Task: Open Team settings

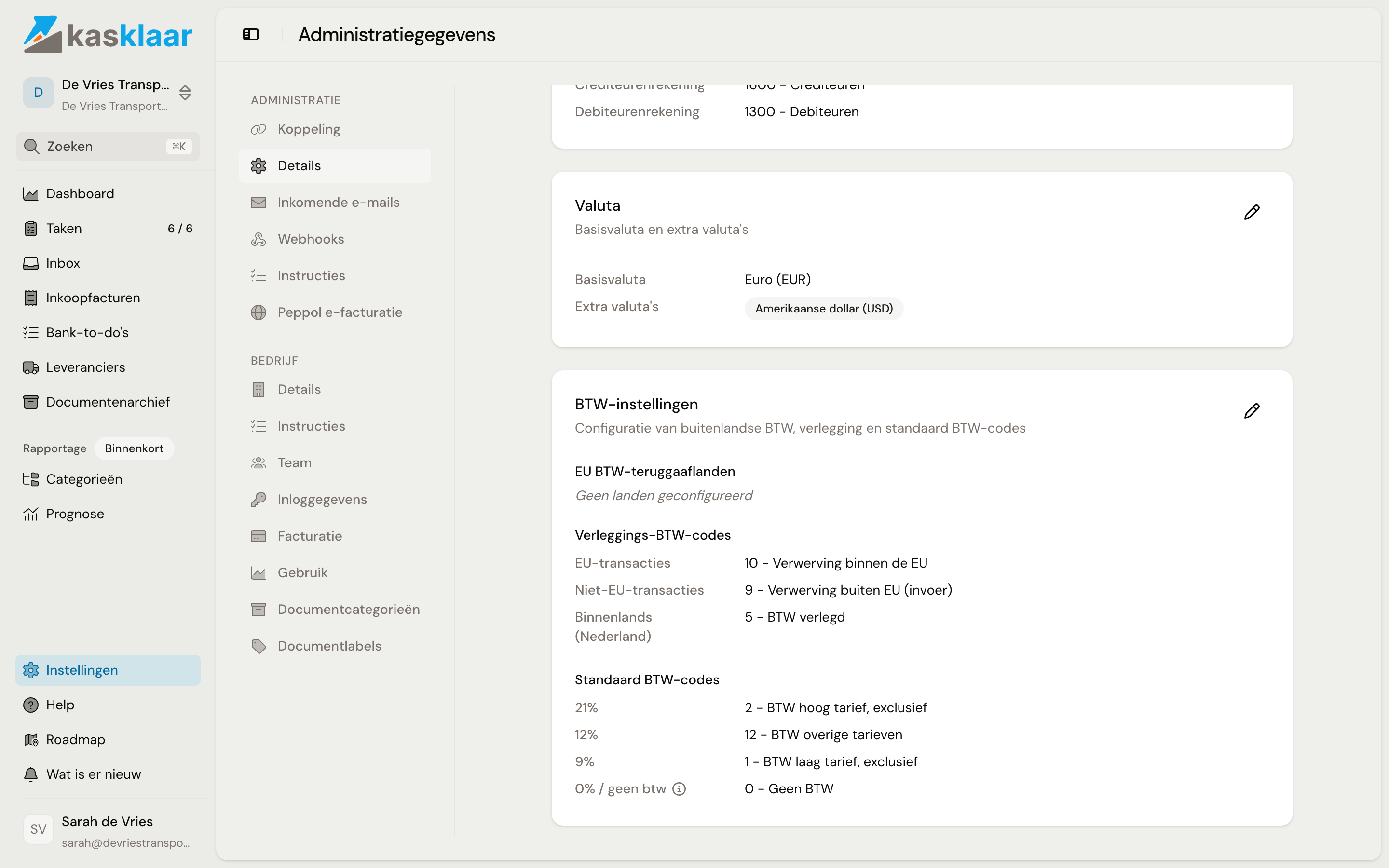Action: click(x=335, y=463)
